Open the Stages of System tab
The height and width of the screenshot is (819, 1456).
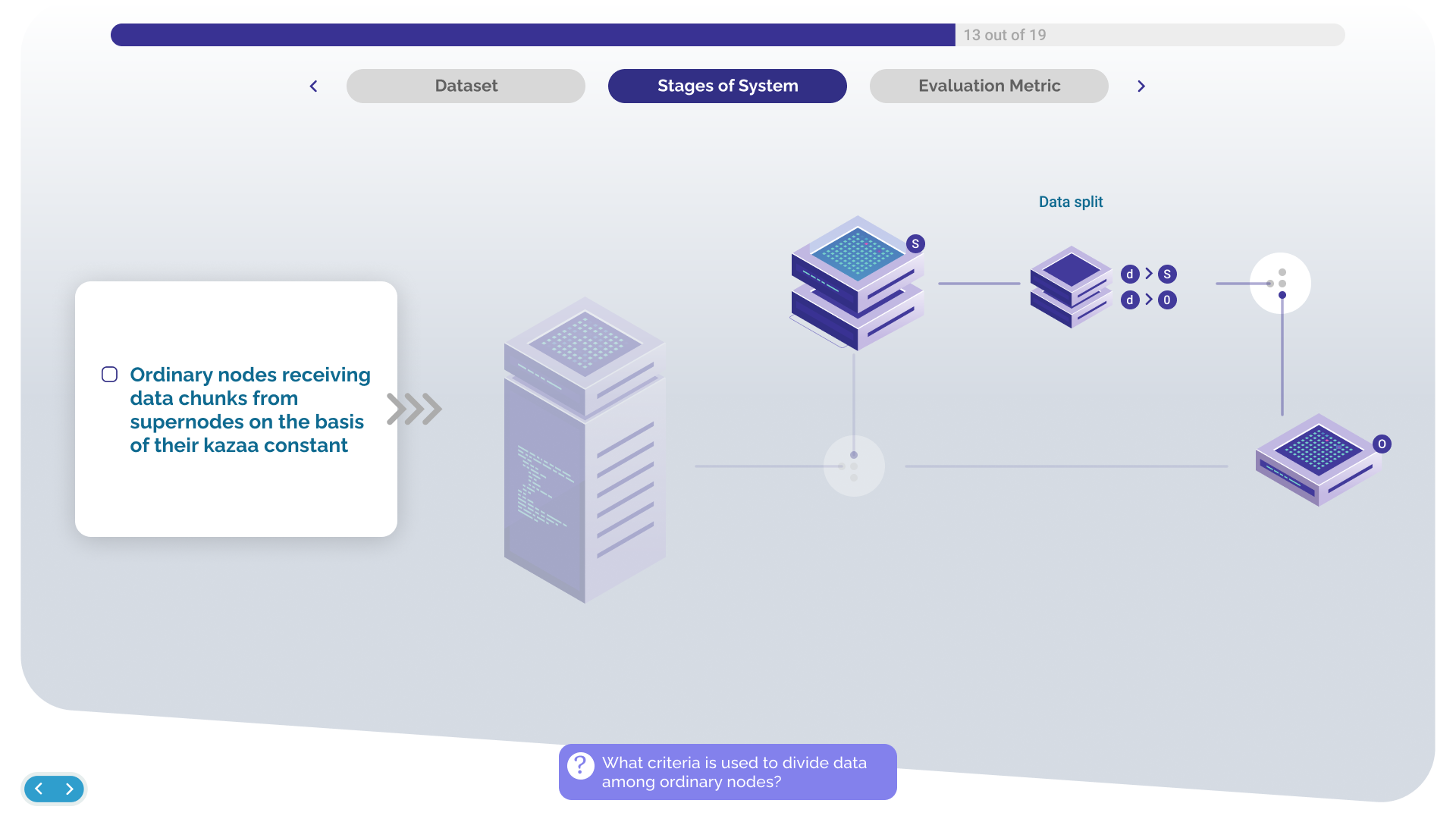coord(727,86)
